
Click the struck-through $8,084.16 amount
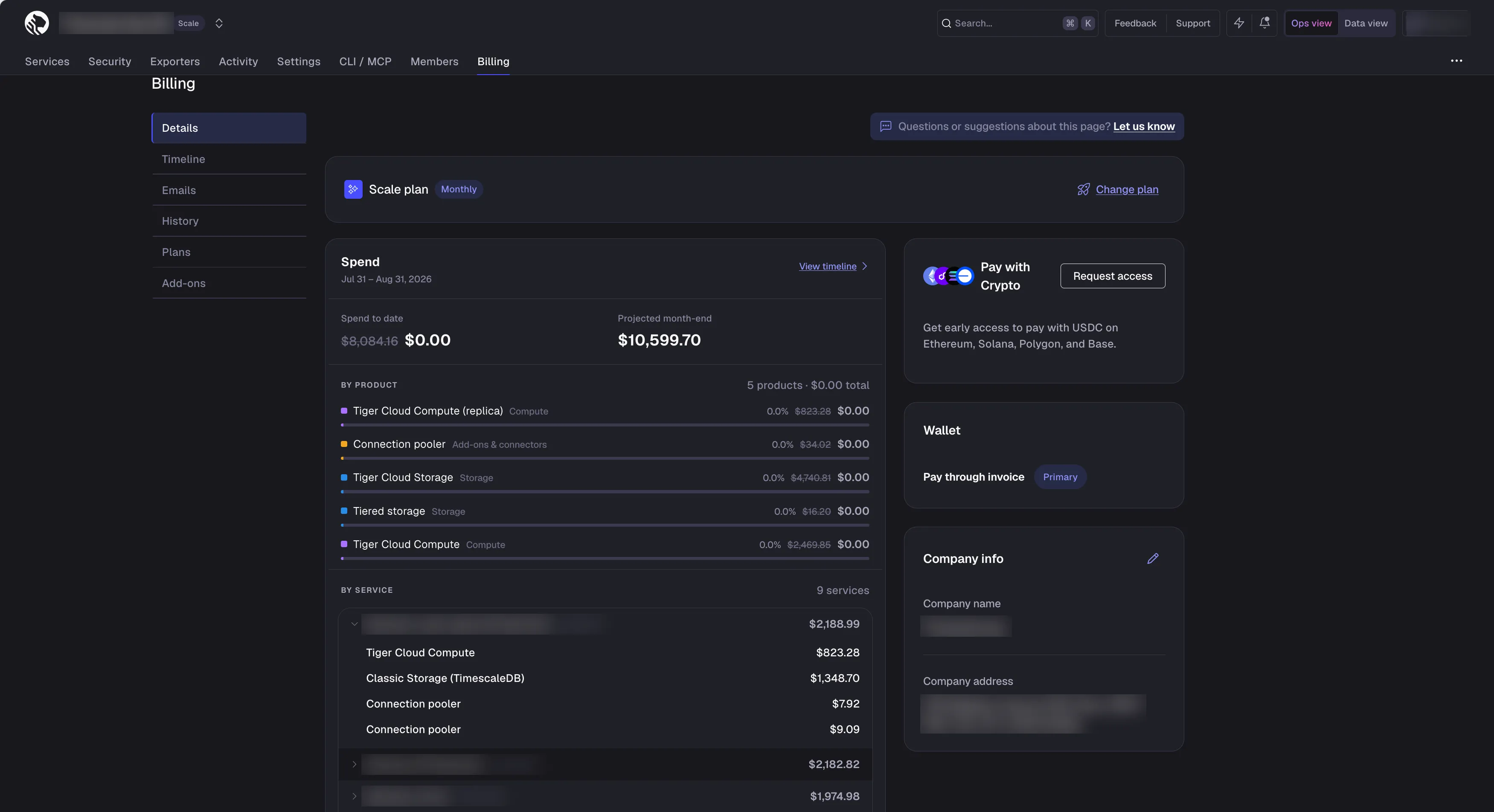[369, 341]
